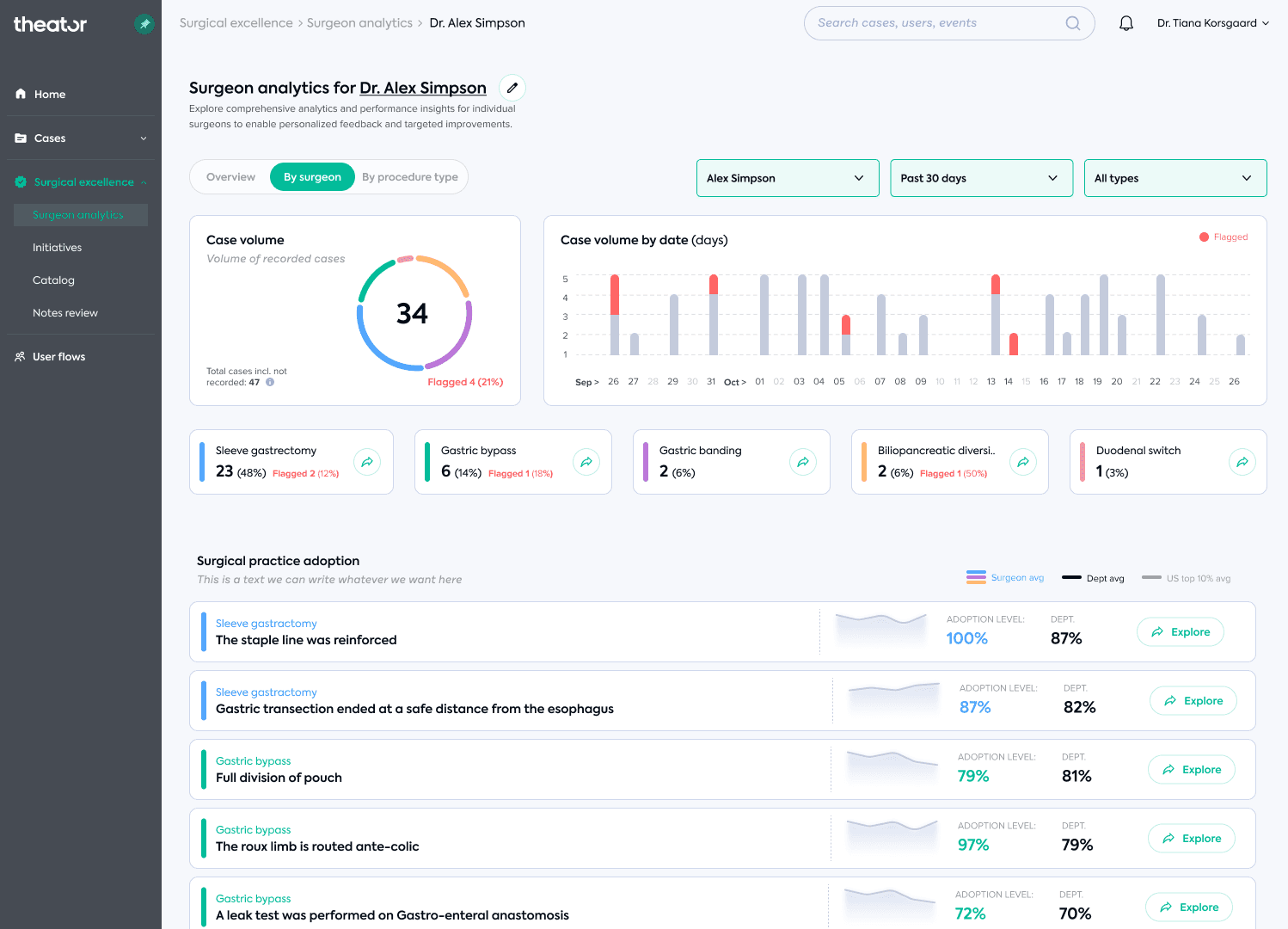The width and height of the screenshot is (1288, 929).
Task: Open notifications bell icon
Action: [x=1126, y=23]
